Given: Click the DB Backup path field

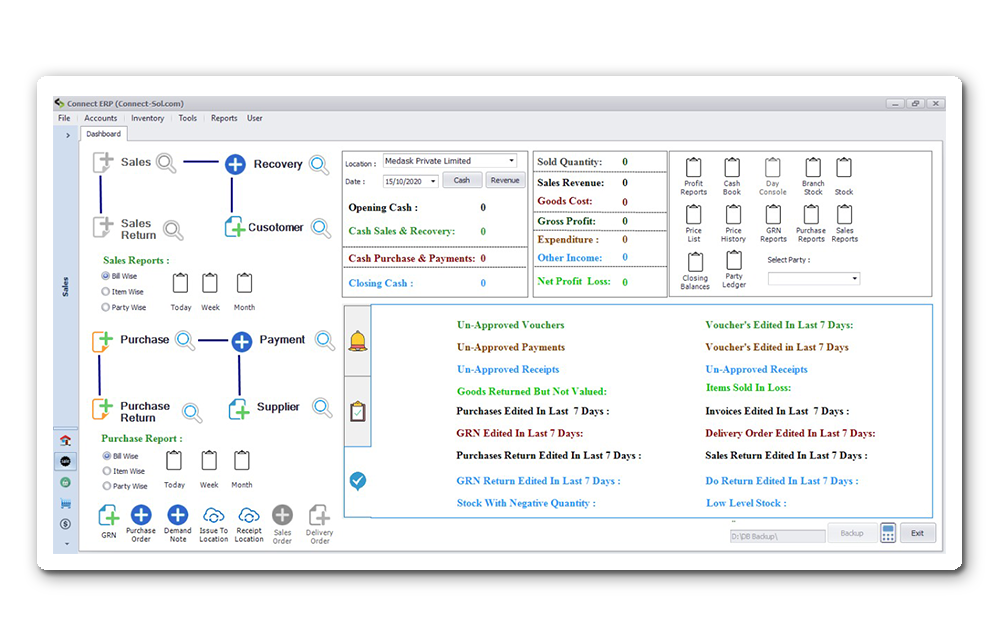Looking at the screenshot, I should tap(777, 536).
